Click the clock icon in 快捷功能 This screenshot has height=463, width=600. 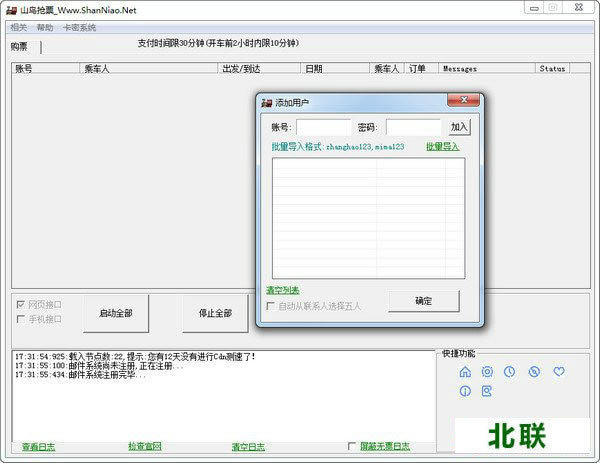[510, 372]
